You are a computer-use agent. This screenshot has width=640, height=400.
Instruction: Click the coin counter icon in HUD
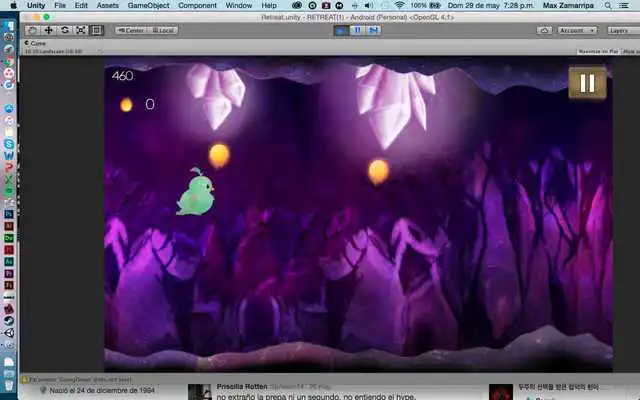click(126, 105)
